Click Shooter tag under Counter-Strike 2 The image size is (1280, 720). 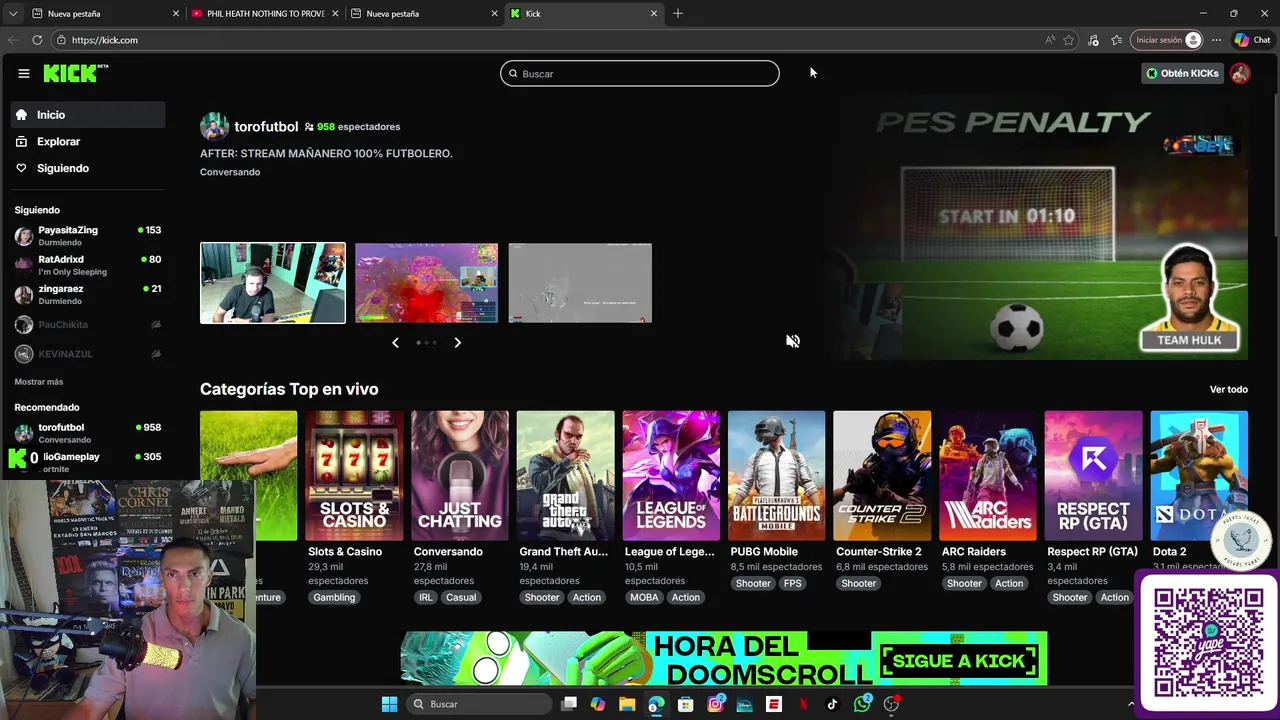click(858, 584)
